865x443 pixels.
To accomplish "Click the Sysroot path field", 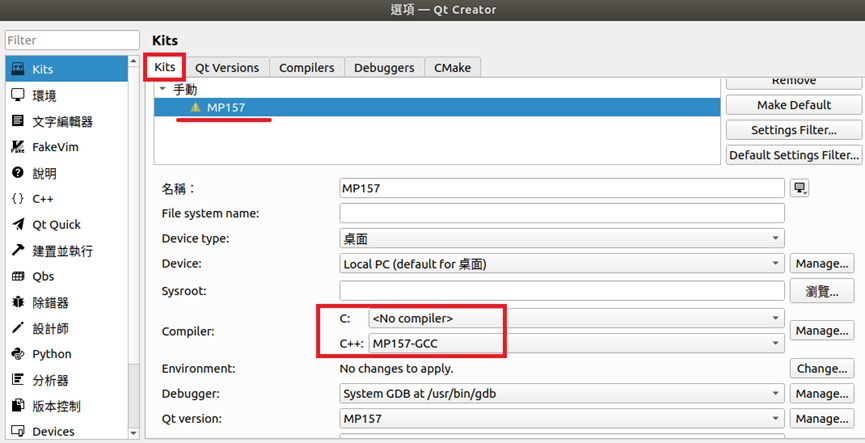I will point(562,291).
